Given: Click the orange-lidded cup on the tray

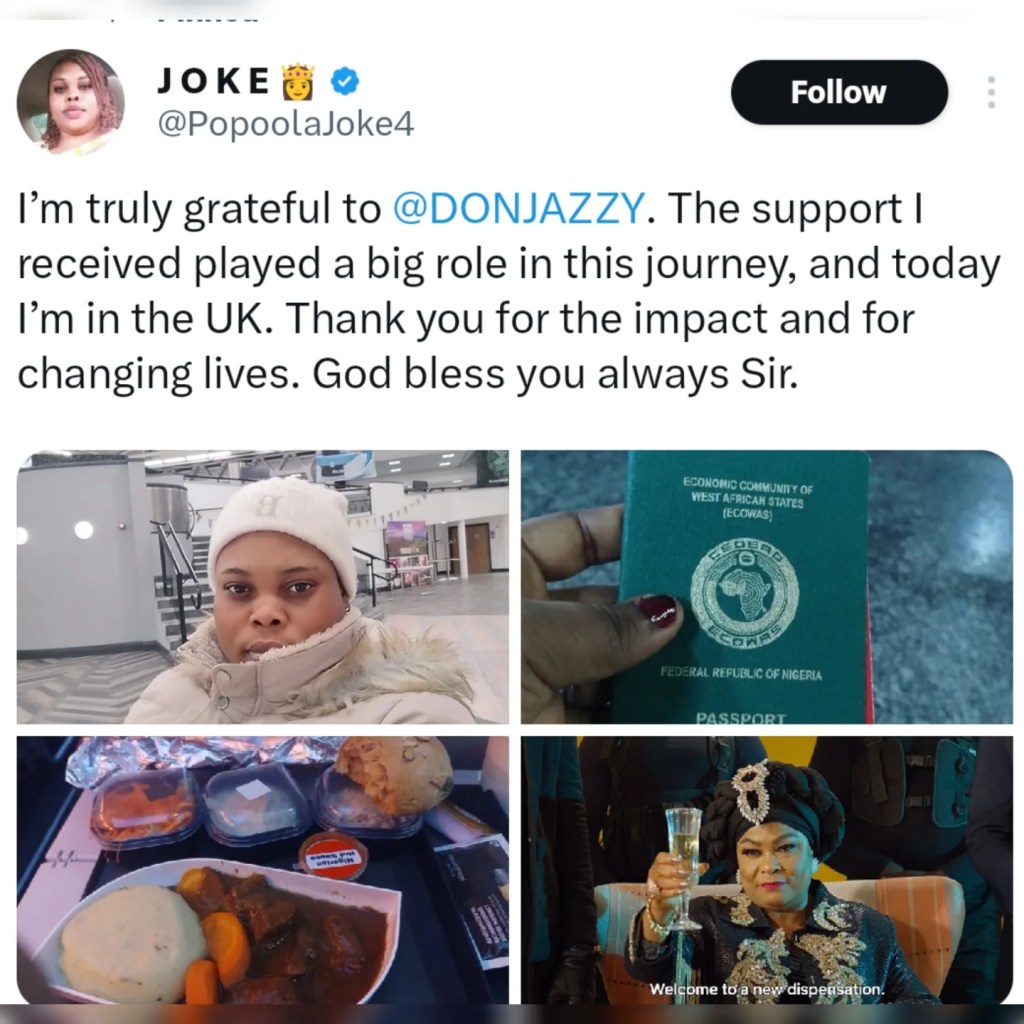Looking at the screenshot, I should (333, 857).
